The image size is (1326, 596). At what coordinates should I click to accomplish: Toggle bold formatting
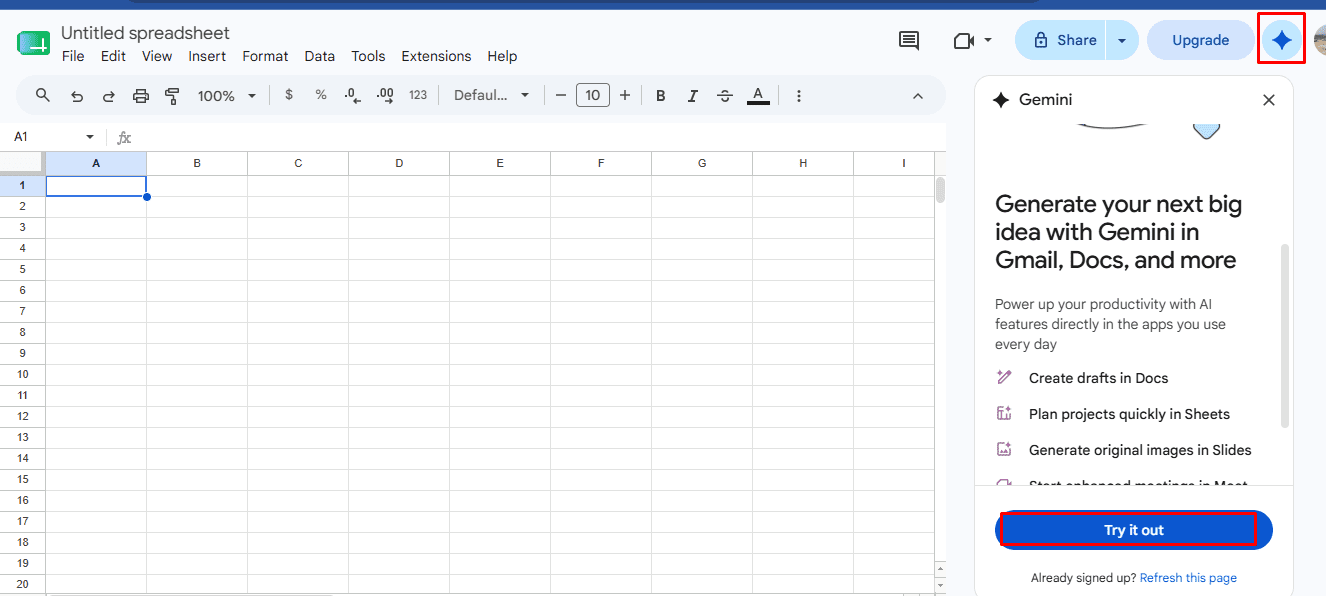pos(661,96)
